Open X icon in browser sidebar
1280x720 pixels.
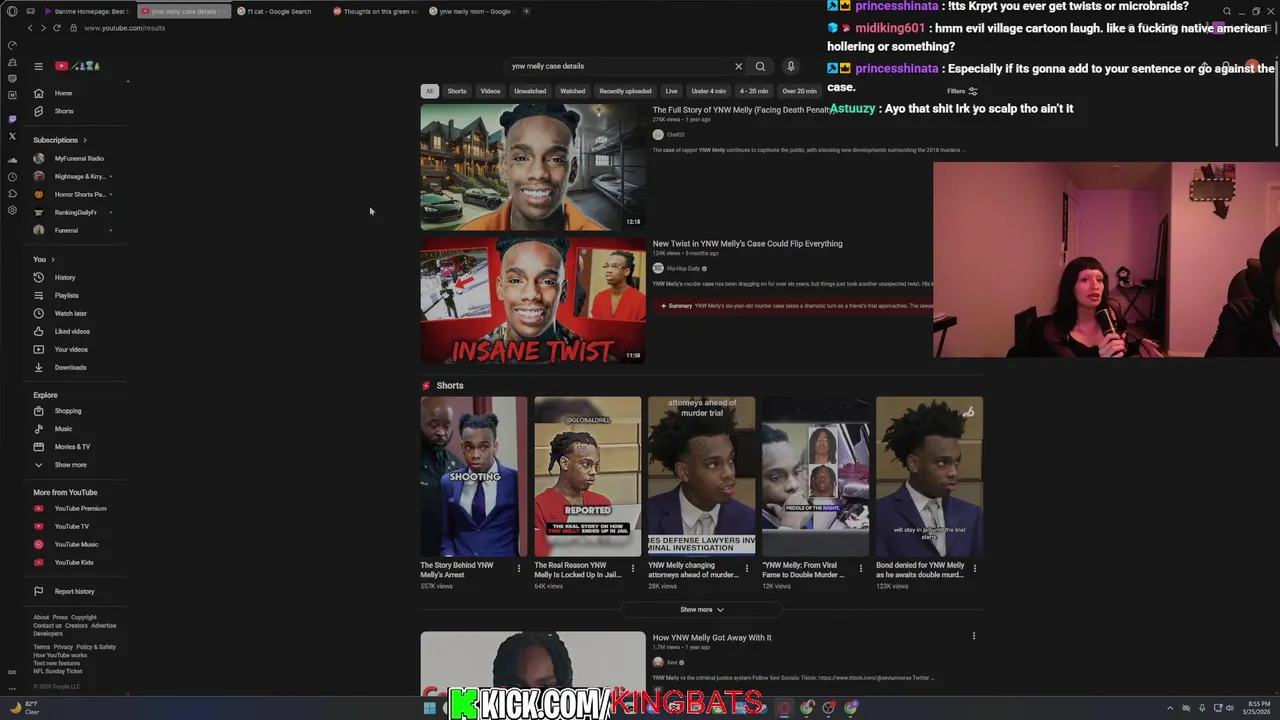12,136
